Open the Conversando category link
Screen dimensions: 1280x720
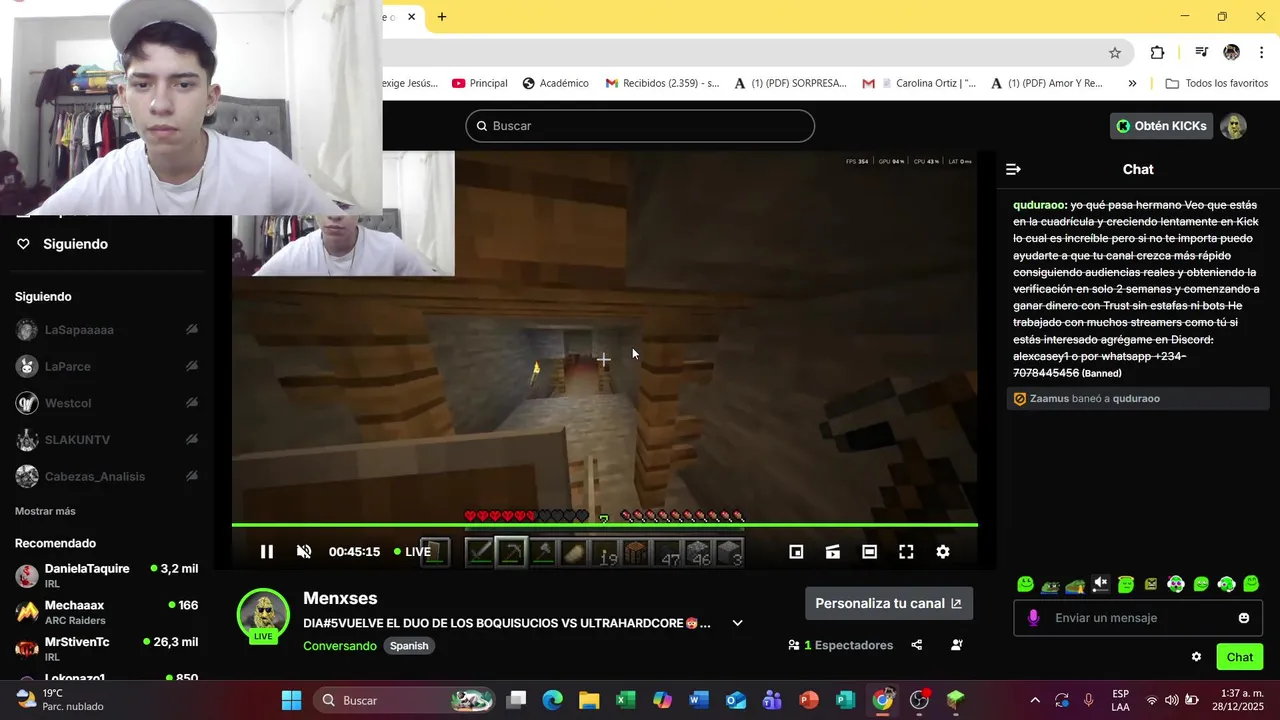[x=340, y=646]
